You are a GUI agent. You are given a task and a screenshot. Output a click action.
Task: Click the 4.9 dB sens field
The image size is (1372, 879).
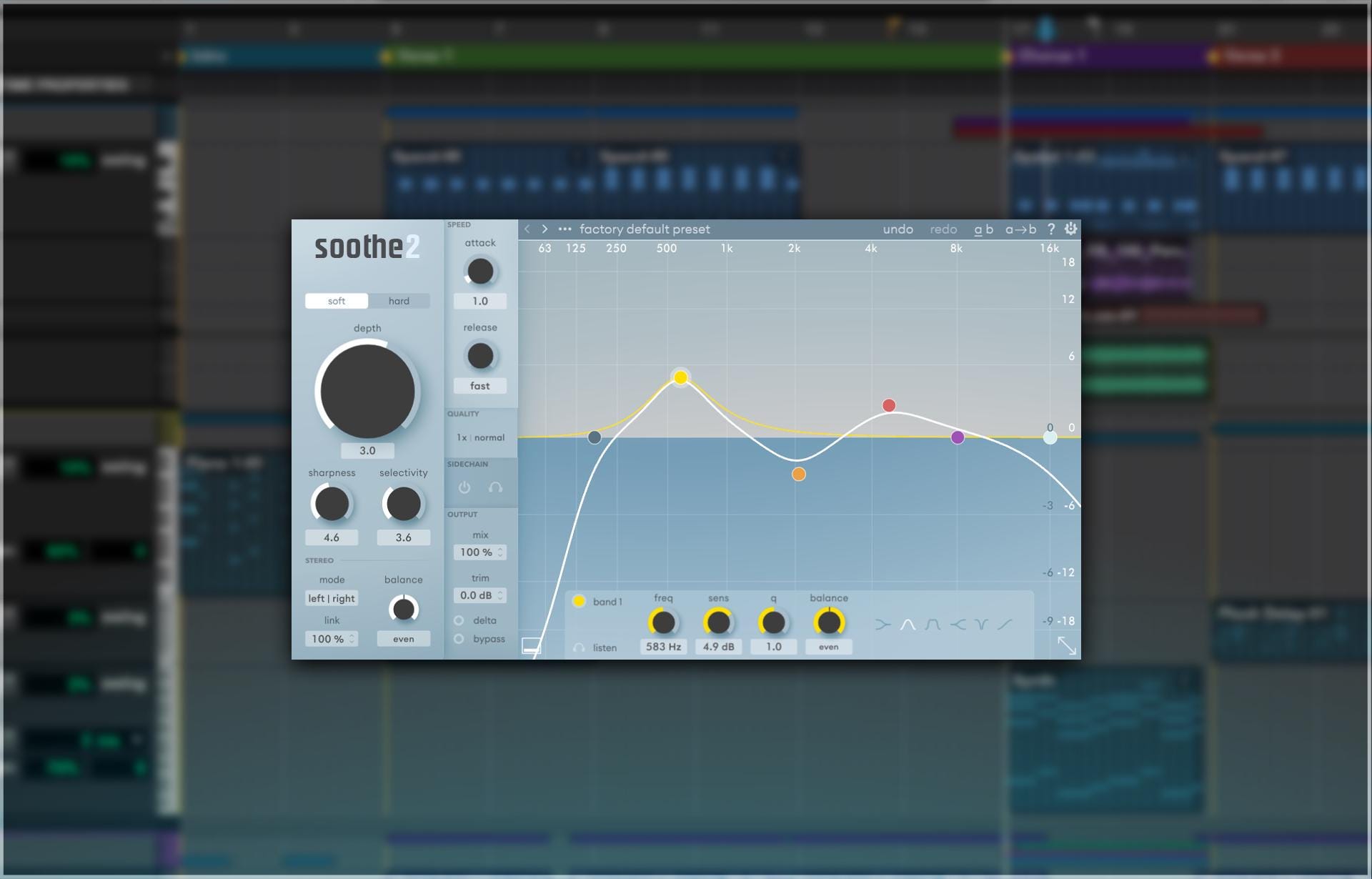click(718, 647)
